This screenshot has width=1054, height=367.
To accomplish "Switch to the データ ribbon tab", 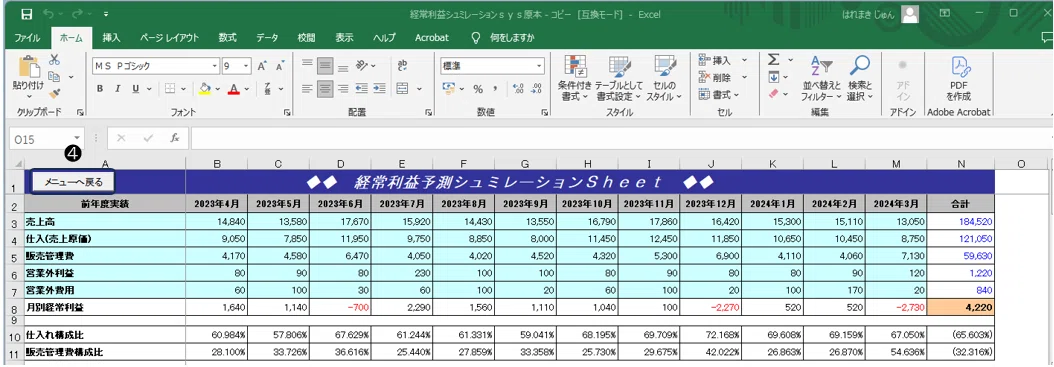I will tap(267, 38).
